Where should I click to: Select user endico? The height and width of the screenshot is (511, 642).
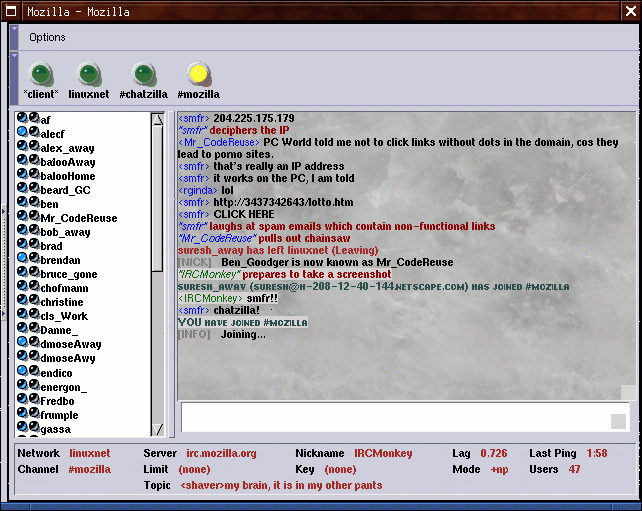57,373
